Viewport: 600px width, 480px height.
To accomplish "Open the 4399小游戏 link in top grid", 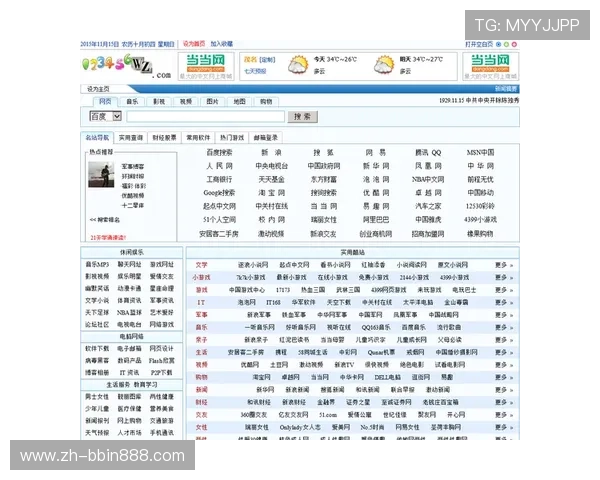I will click(x=480, y=219).
